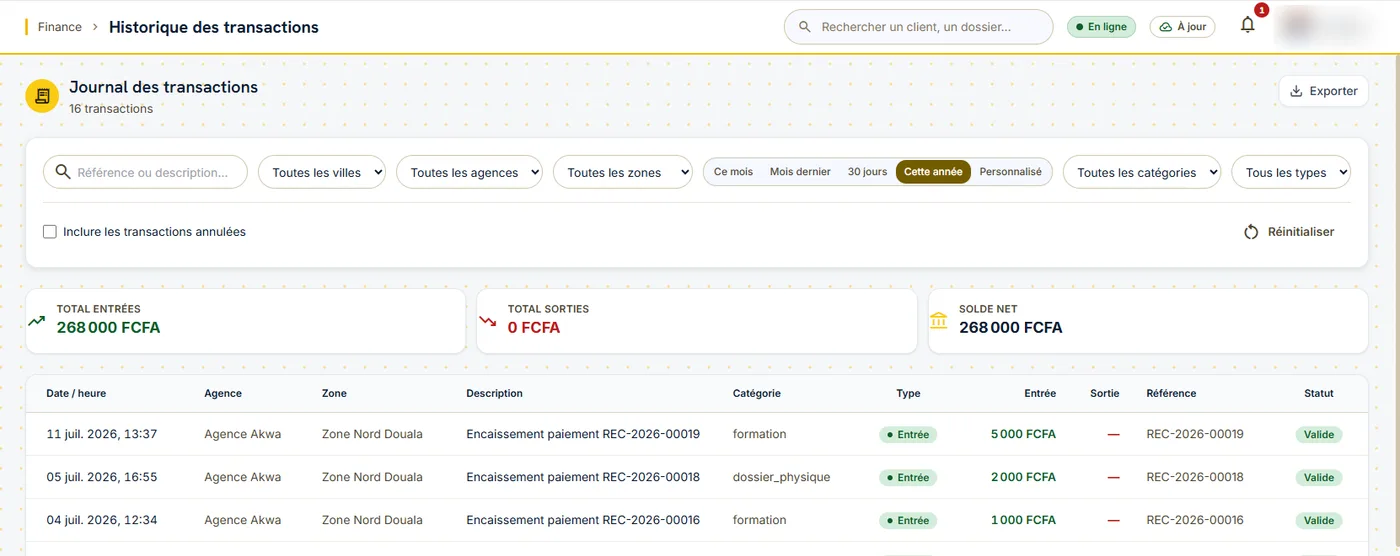Viewport: 1400px width, 556px height.
Task: Click Encaissement paiement REC-2026-00018 description
Action: [583, 478]
